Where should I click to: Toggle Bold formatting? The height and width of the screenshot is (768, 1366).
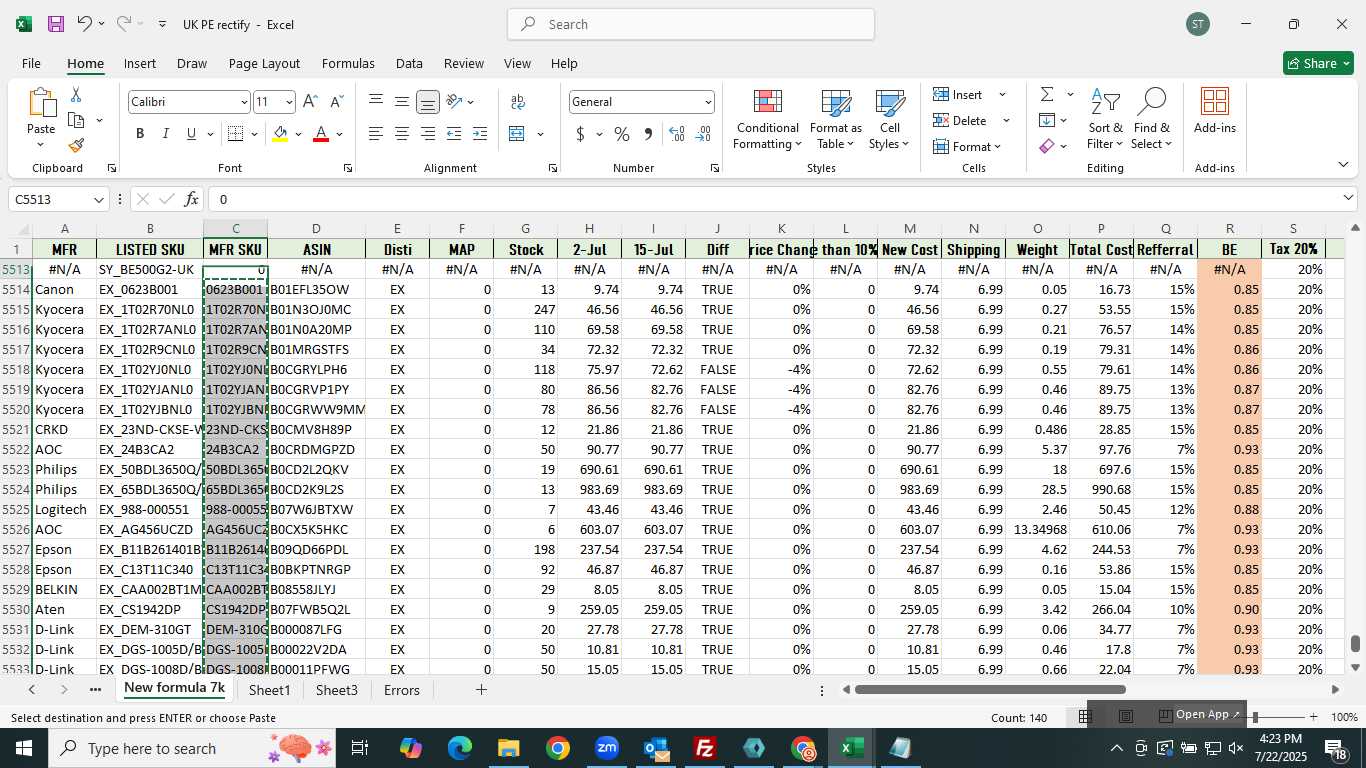(x=140, y=134)
